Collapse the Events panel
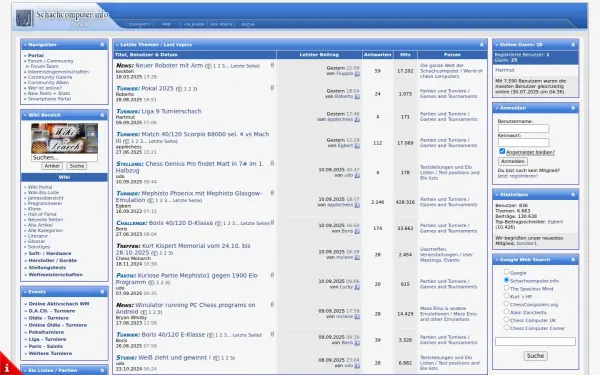Screen dimensions: 600x375 tap(102, 292)
